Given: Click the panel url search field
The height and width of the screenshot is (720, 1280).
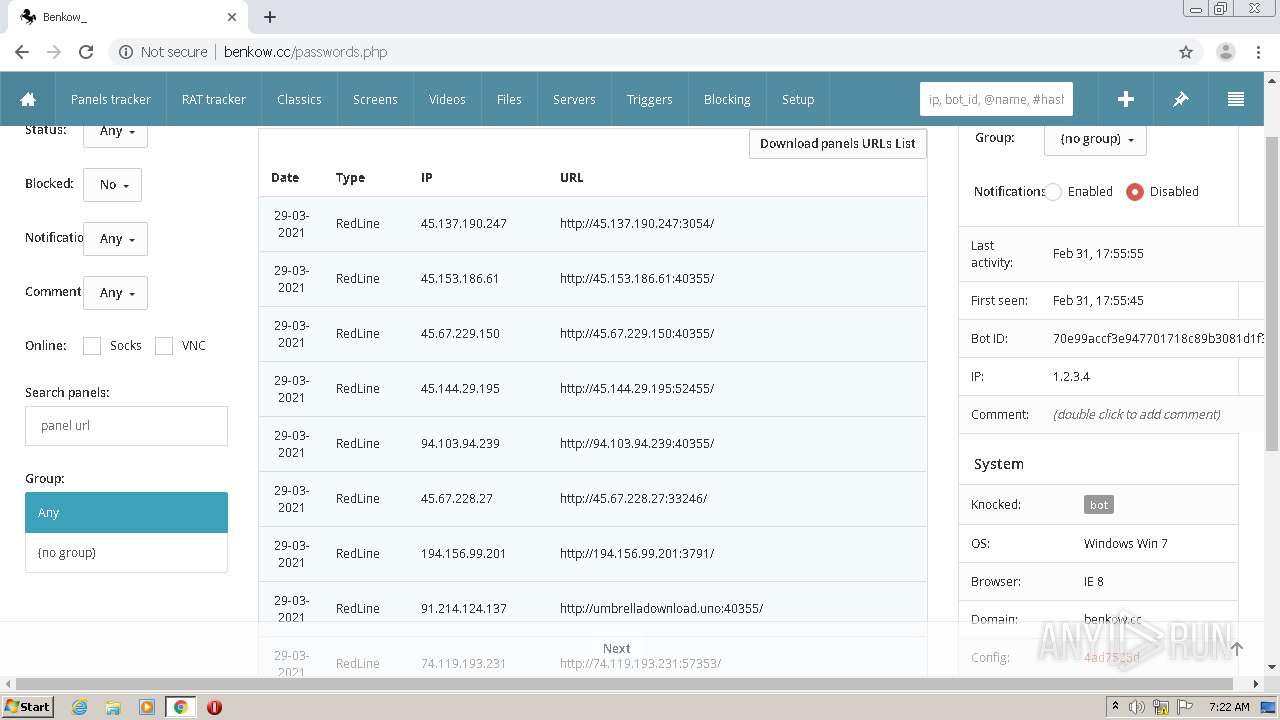Looking at the screenshot, I should click(126, 426).
